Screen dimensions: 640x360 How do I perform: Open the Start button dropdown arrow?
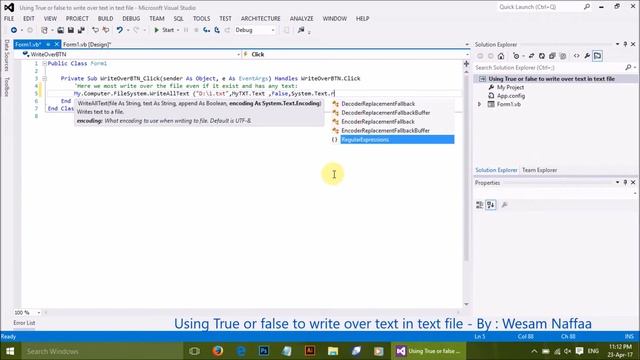click(178, 30)
